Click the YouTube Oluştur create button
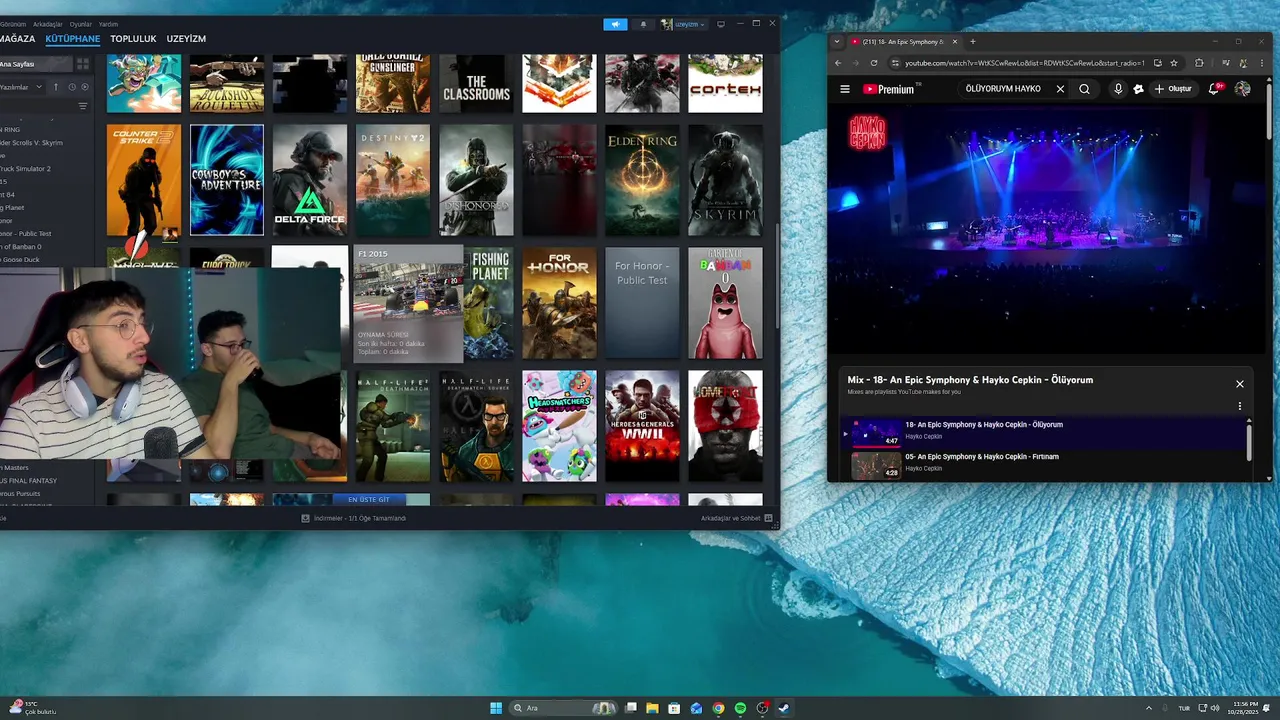1280x720 pixels. click(1173, 89)
